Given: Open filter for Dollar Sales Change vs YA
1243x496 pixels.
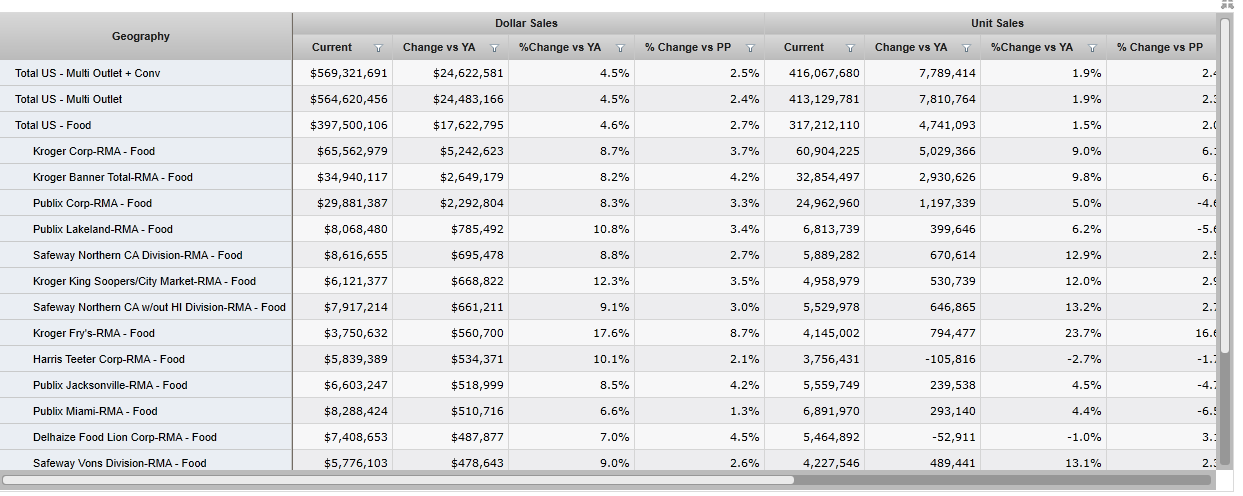Looking at the screenshot, I should 494,48.
